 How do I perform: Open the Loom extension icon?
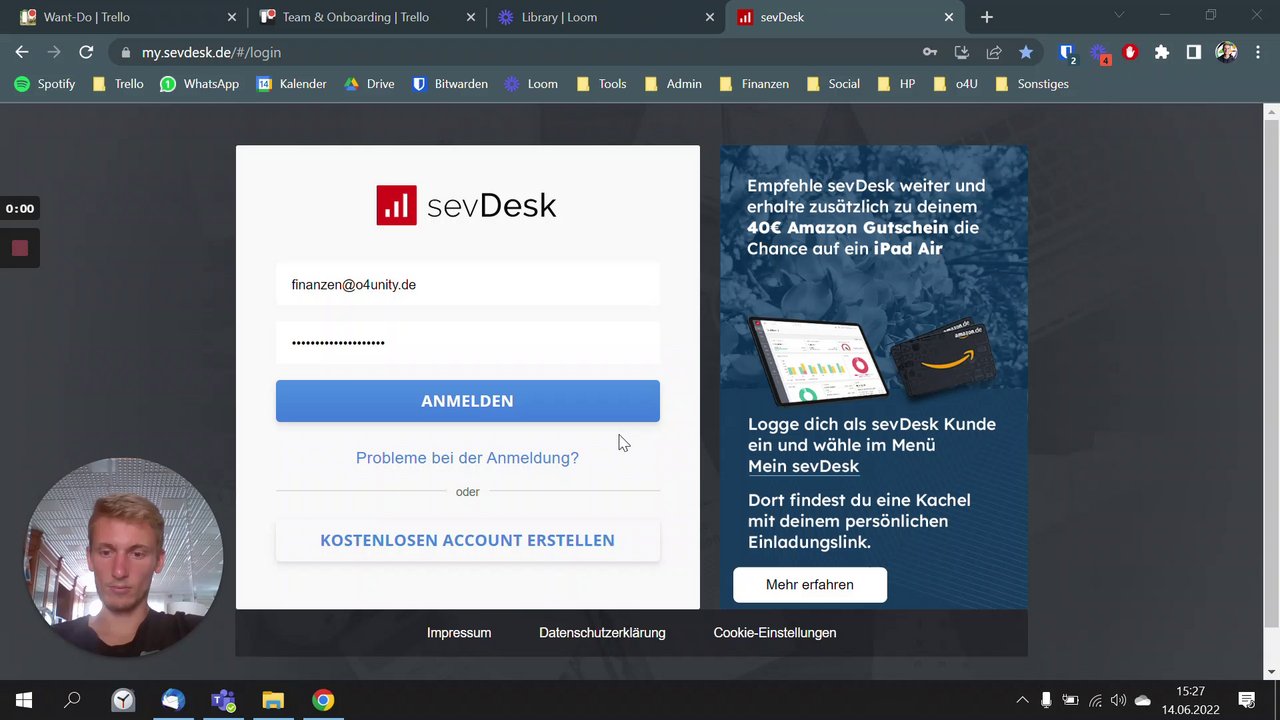tap(1099, 52)
